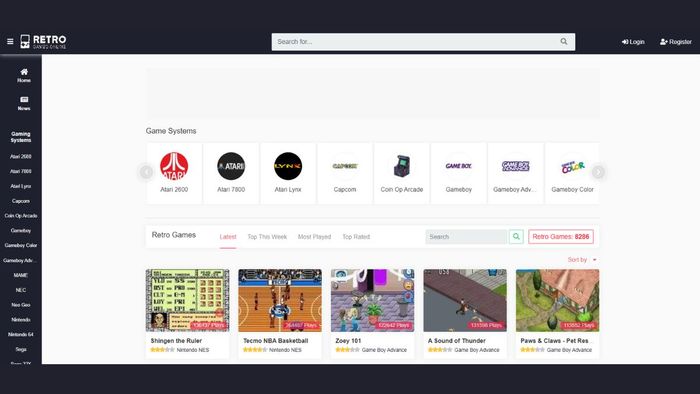Screen dimensions: 700x394
Task: Focus the top Search for... field
Action: coord(423,41)
